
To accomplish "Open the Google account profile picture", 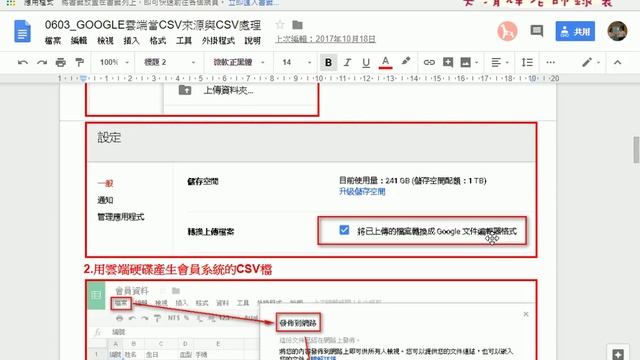I will click(x=617, y=31).
